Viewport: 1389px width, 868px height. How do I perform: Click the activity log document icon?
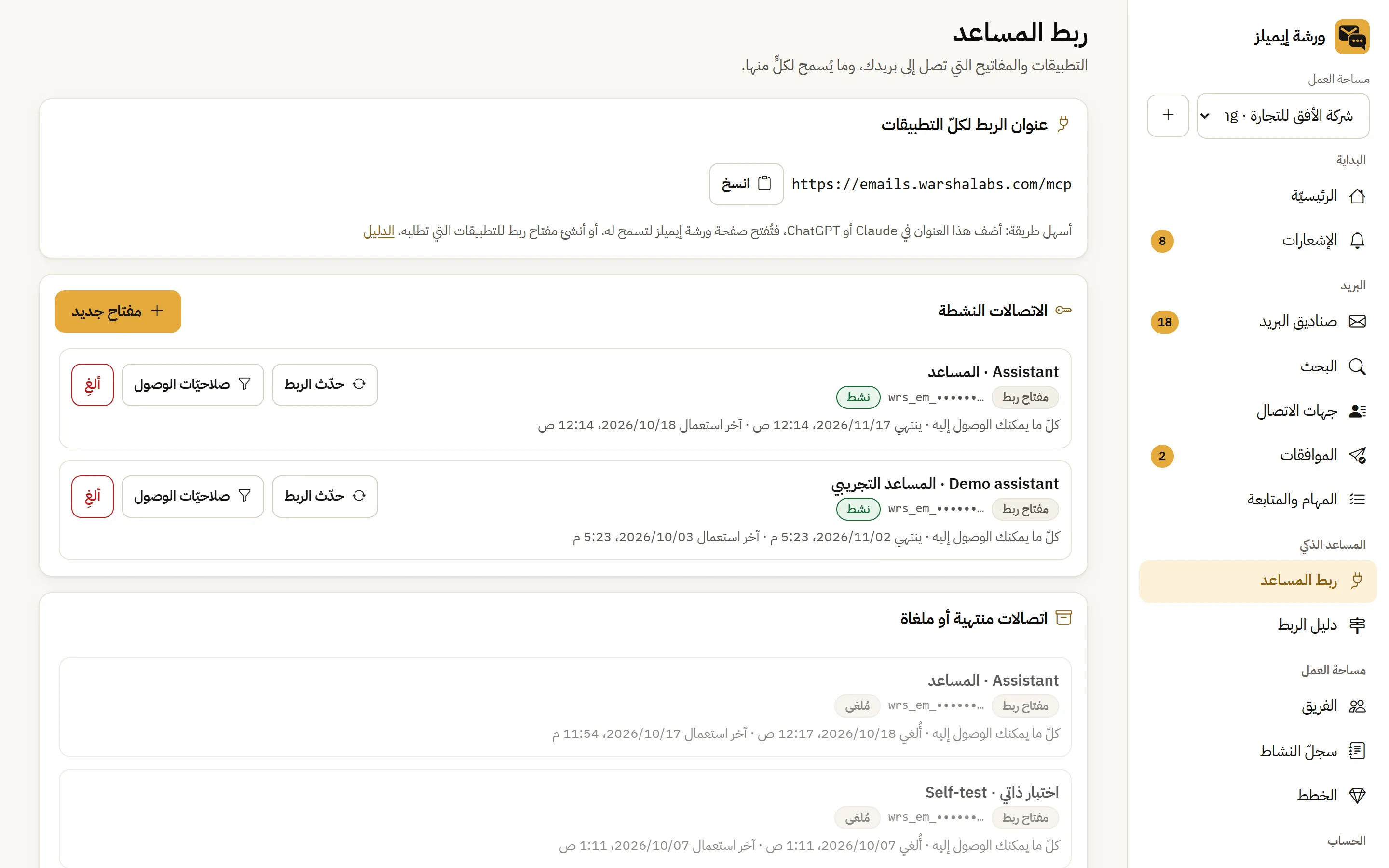pos(1357,751)
